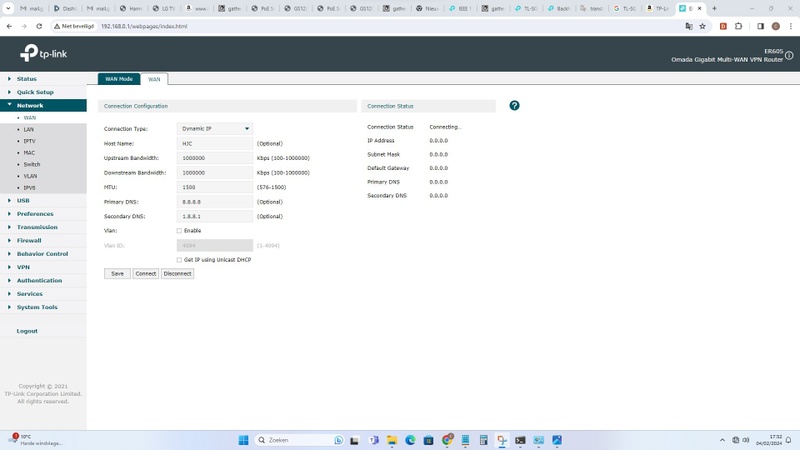Open the weather widget on taskbar
This screenshot has width=800, height=450.
(x=36, y=440)
